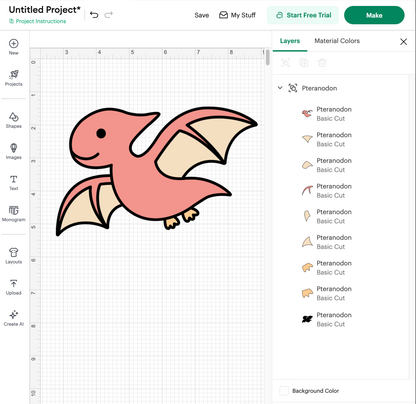
Task: Open the New project tool
Action: point(14,47)
